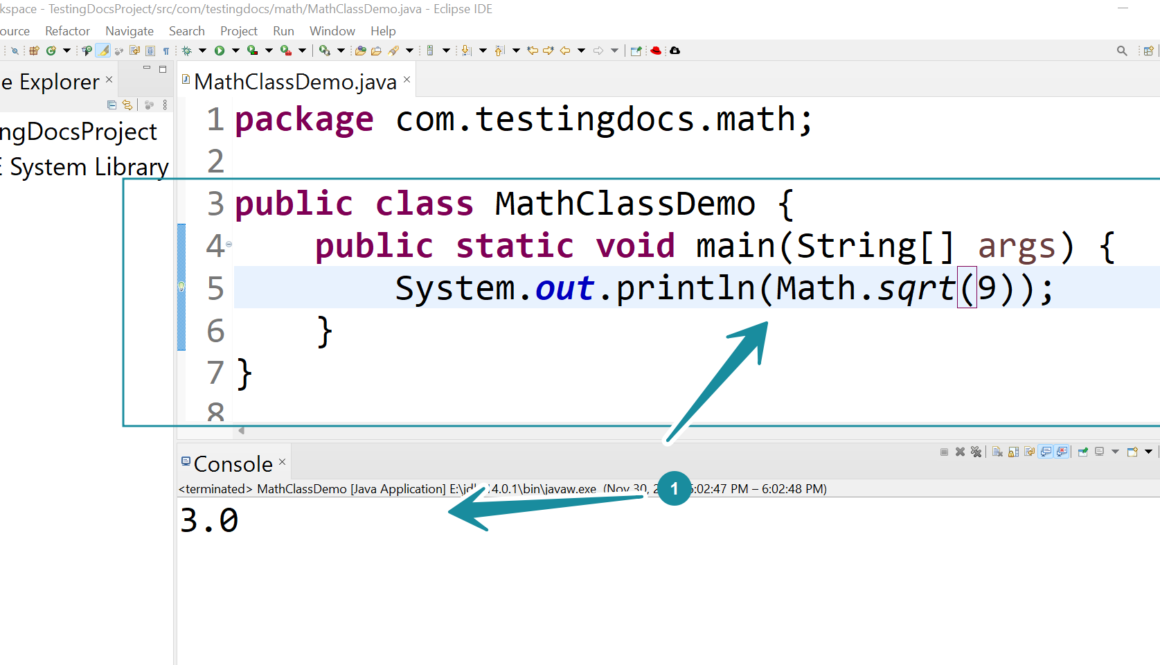
Task: Click the Debug bug icon in toolbar
Action: click(187, 50)
